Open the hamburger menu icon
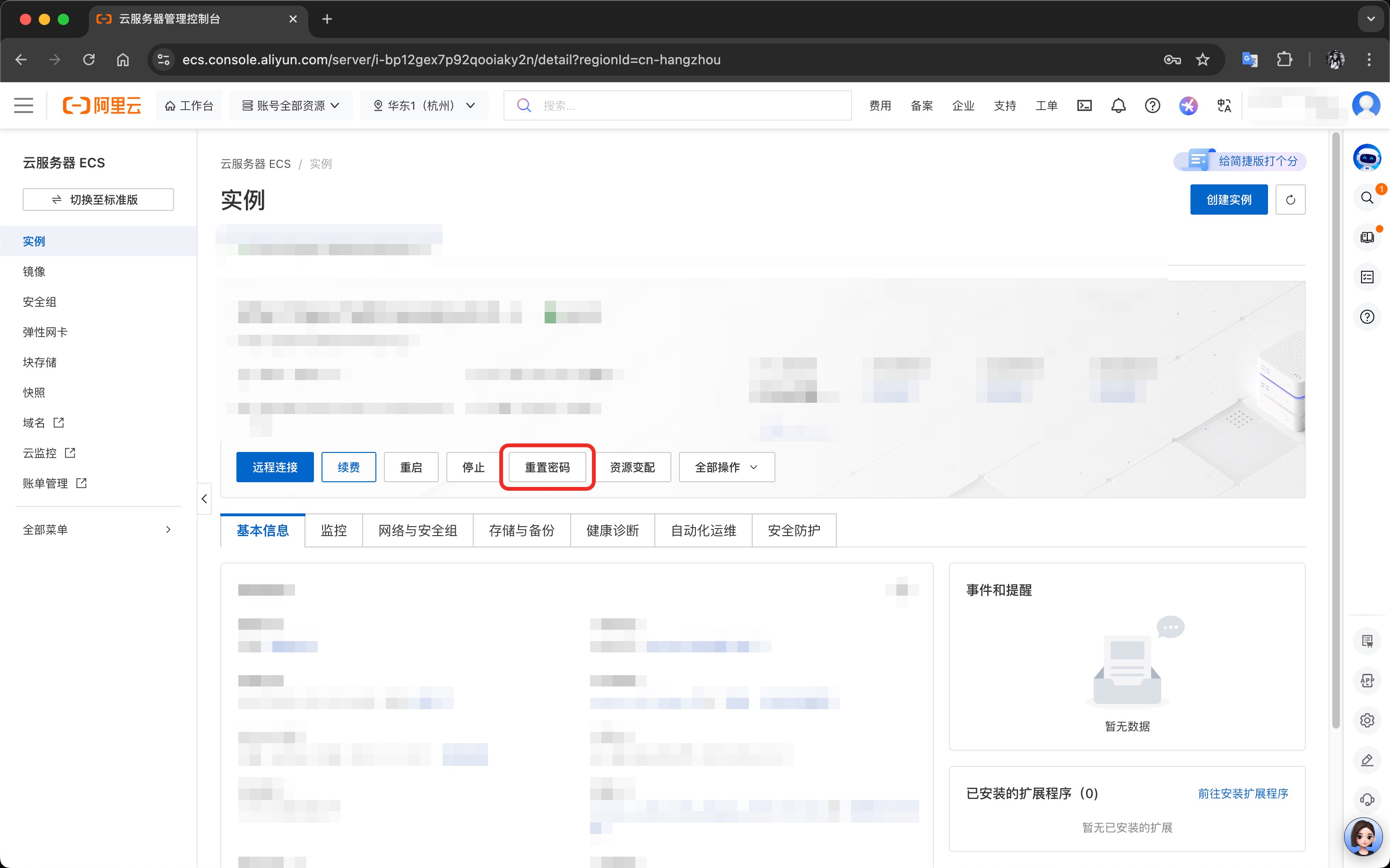The width and height of the screenshot is (1390, 868). pyautogui.click(x=24, y=105)
